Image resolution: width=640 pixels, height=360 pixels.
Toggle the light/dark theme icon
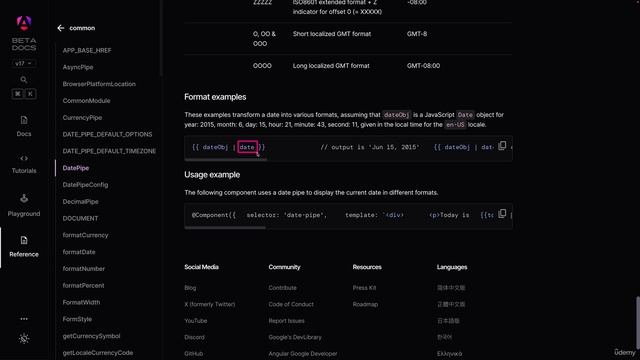(24, 338)
